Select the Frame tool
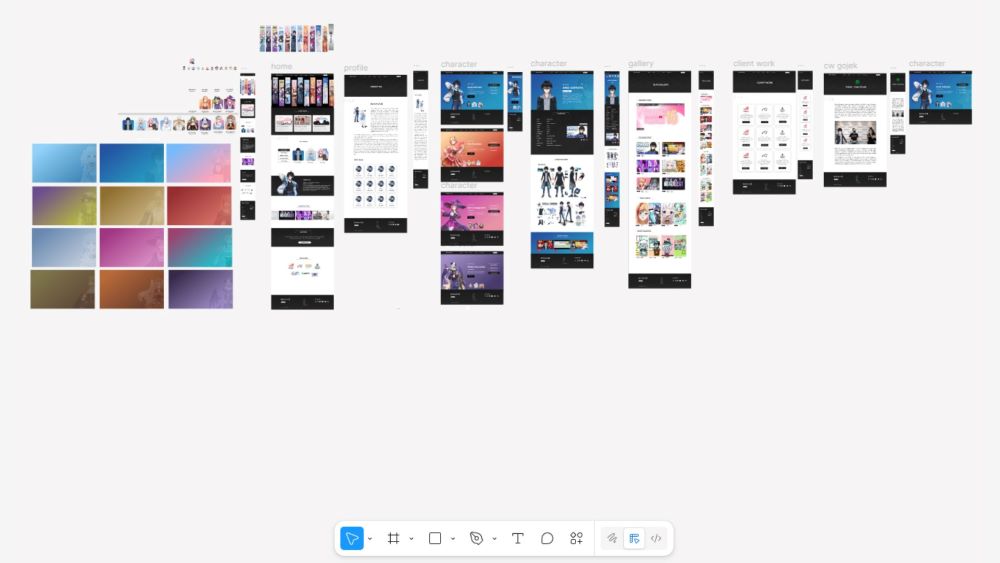This screenshot has width=1000, height=563. 394,538
